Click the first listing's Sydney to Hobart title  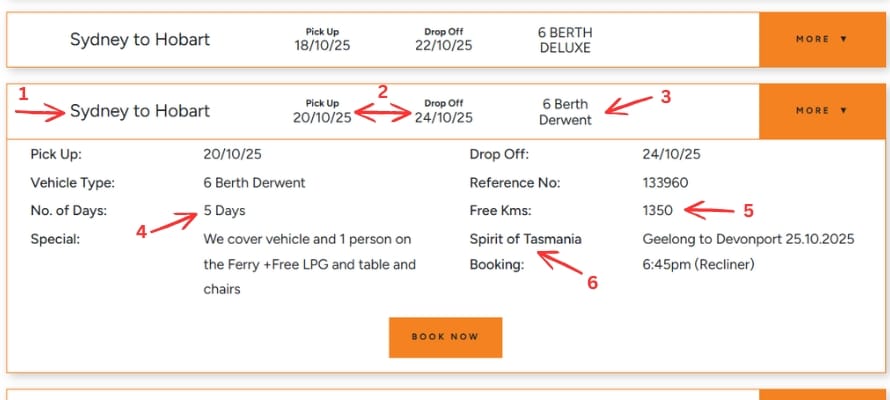click(140, 39)
